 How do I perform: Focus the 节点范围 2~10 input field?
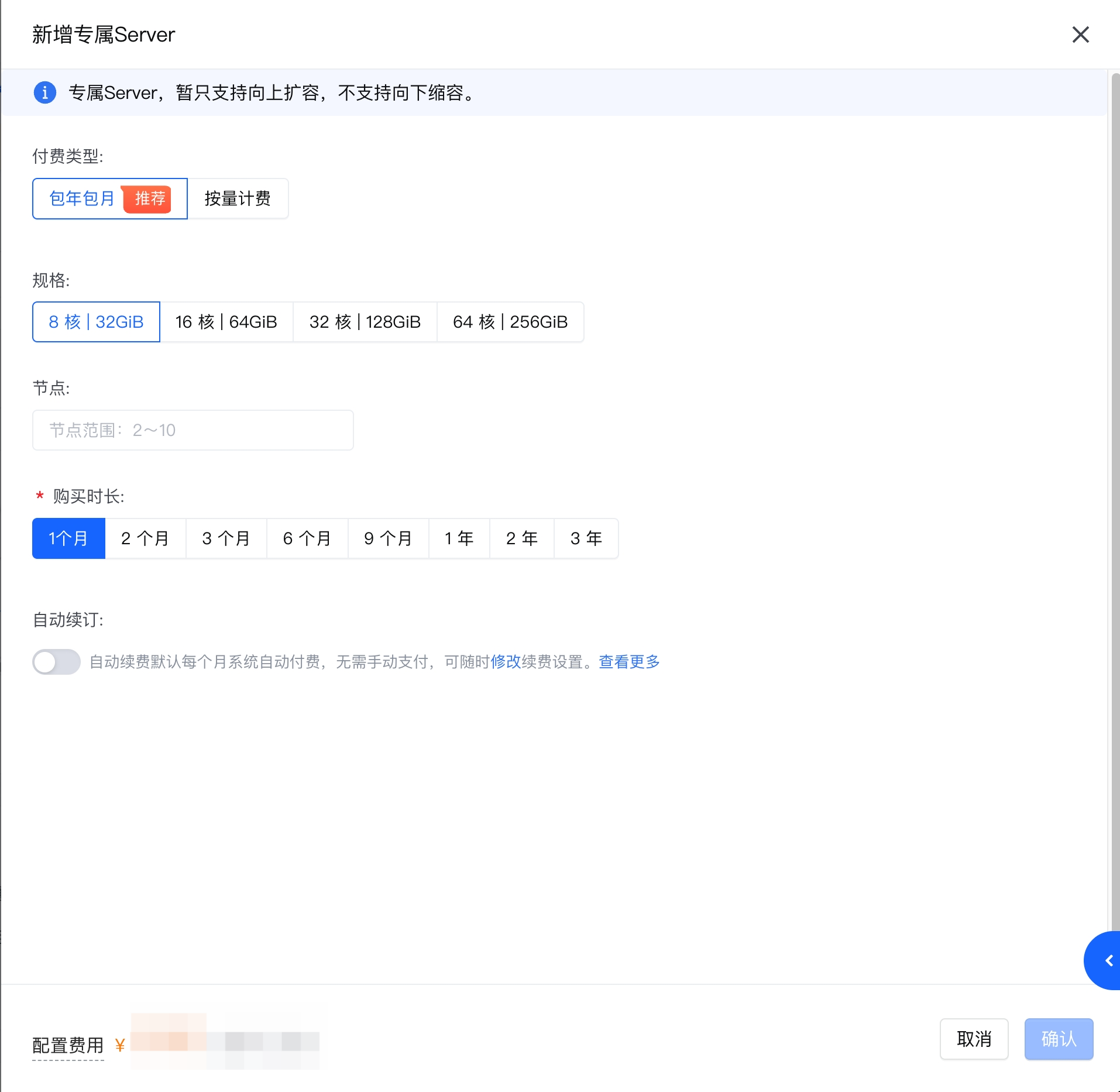(193, 430)
